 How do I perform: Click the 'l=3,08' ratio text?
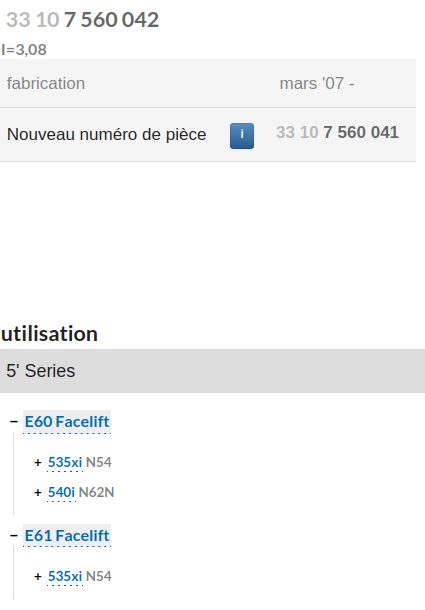[x=24, y=50]
